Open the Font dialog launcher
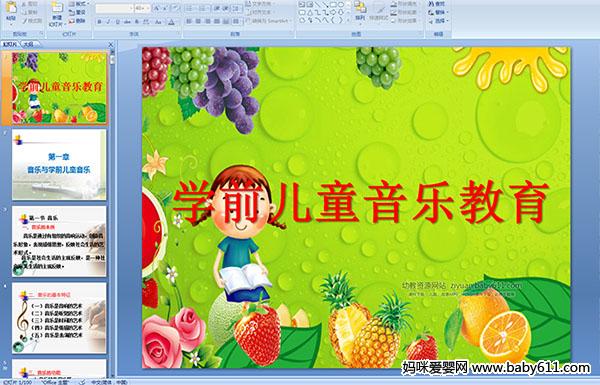 point(178,33)
